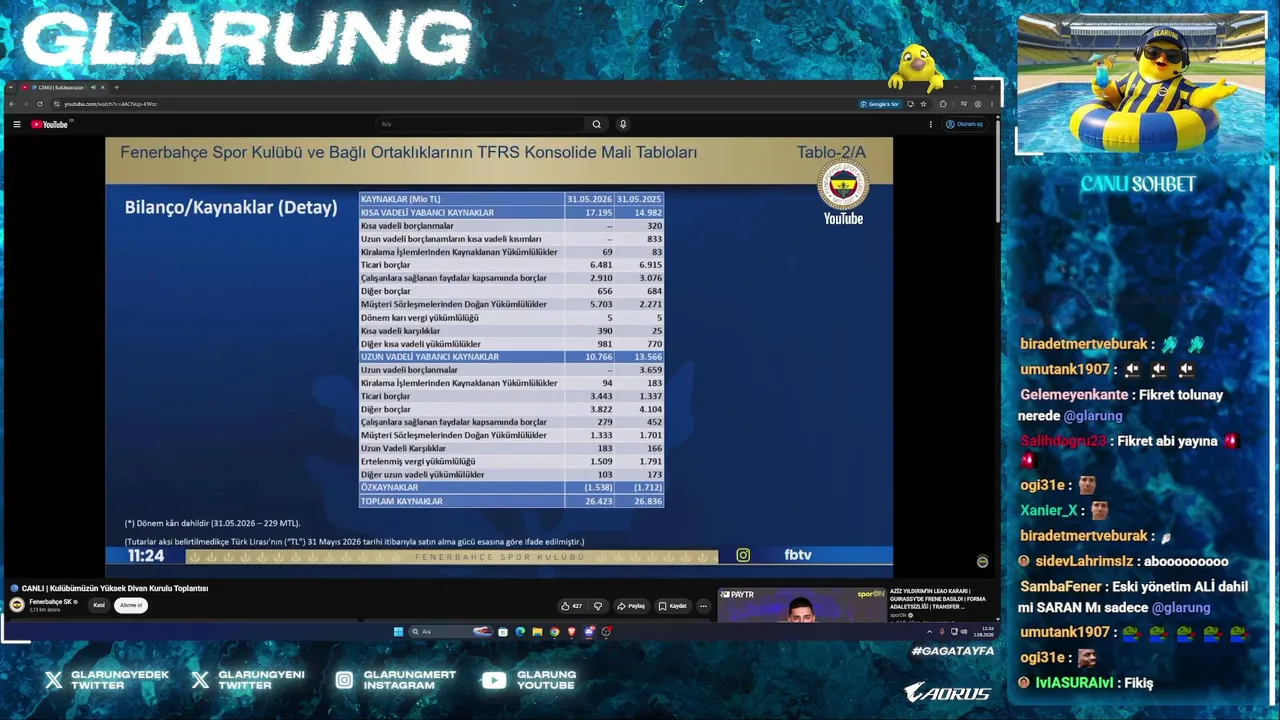Screen dimensions: 1280x720
Task: Click the Windows taskbar search box
Action: coord(451,632)
